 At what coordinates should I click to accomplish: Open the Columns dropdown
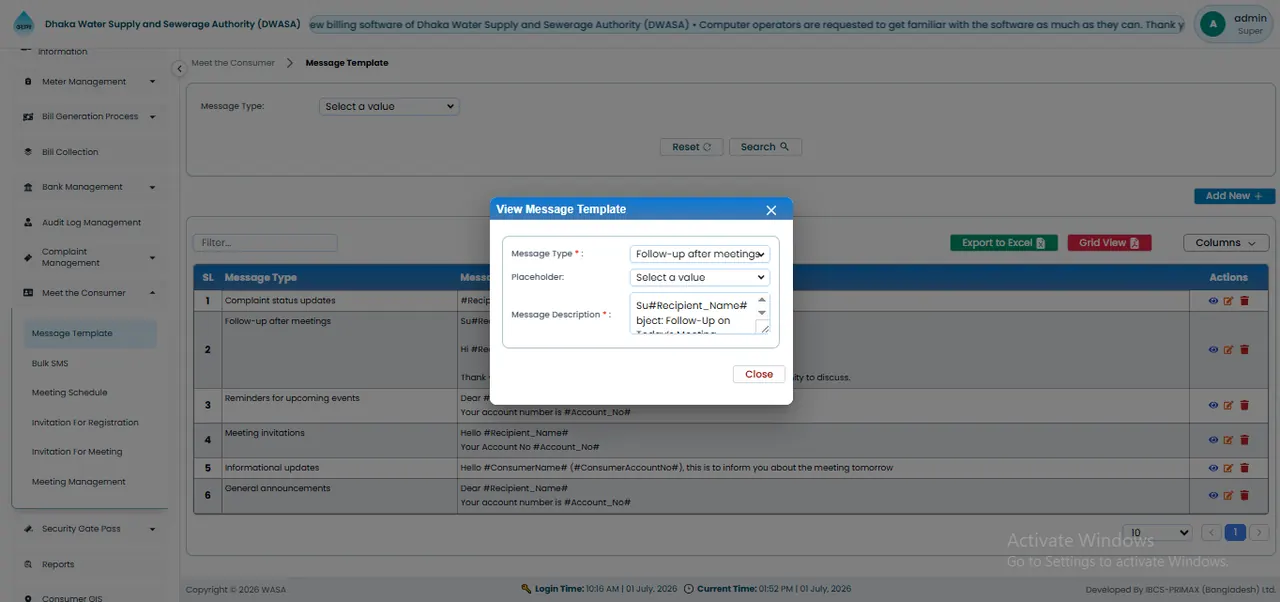[x=1226, y=243]
